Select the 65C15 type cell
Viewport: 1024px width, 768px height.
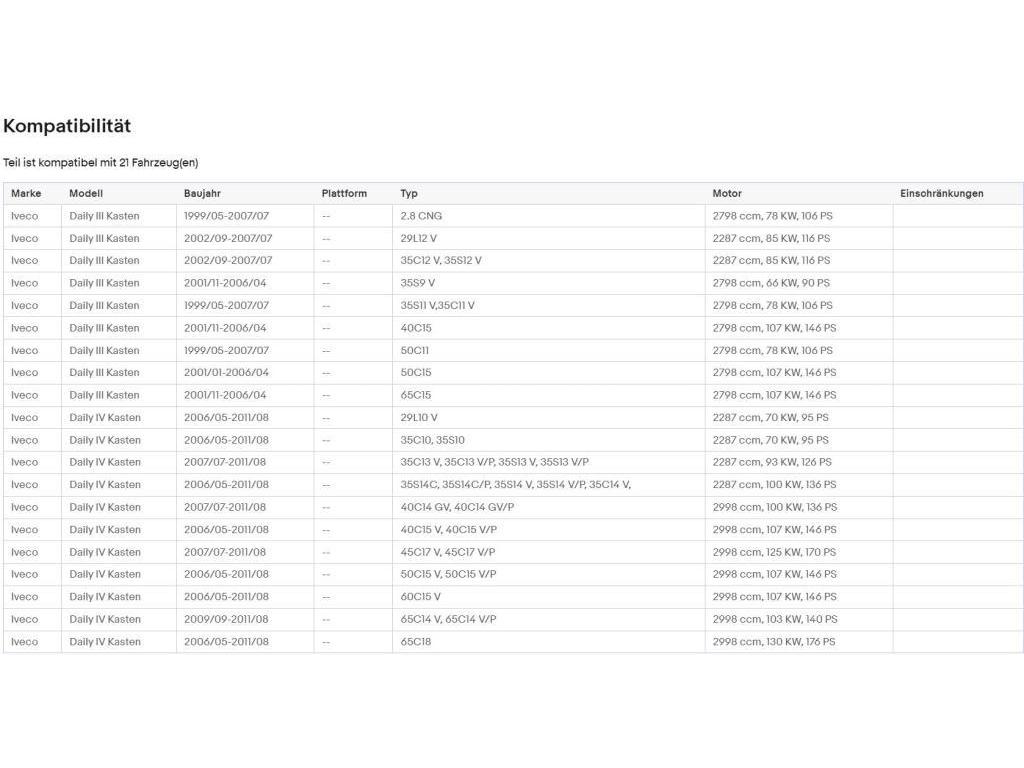(x=549, y=395)
